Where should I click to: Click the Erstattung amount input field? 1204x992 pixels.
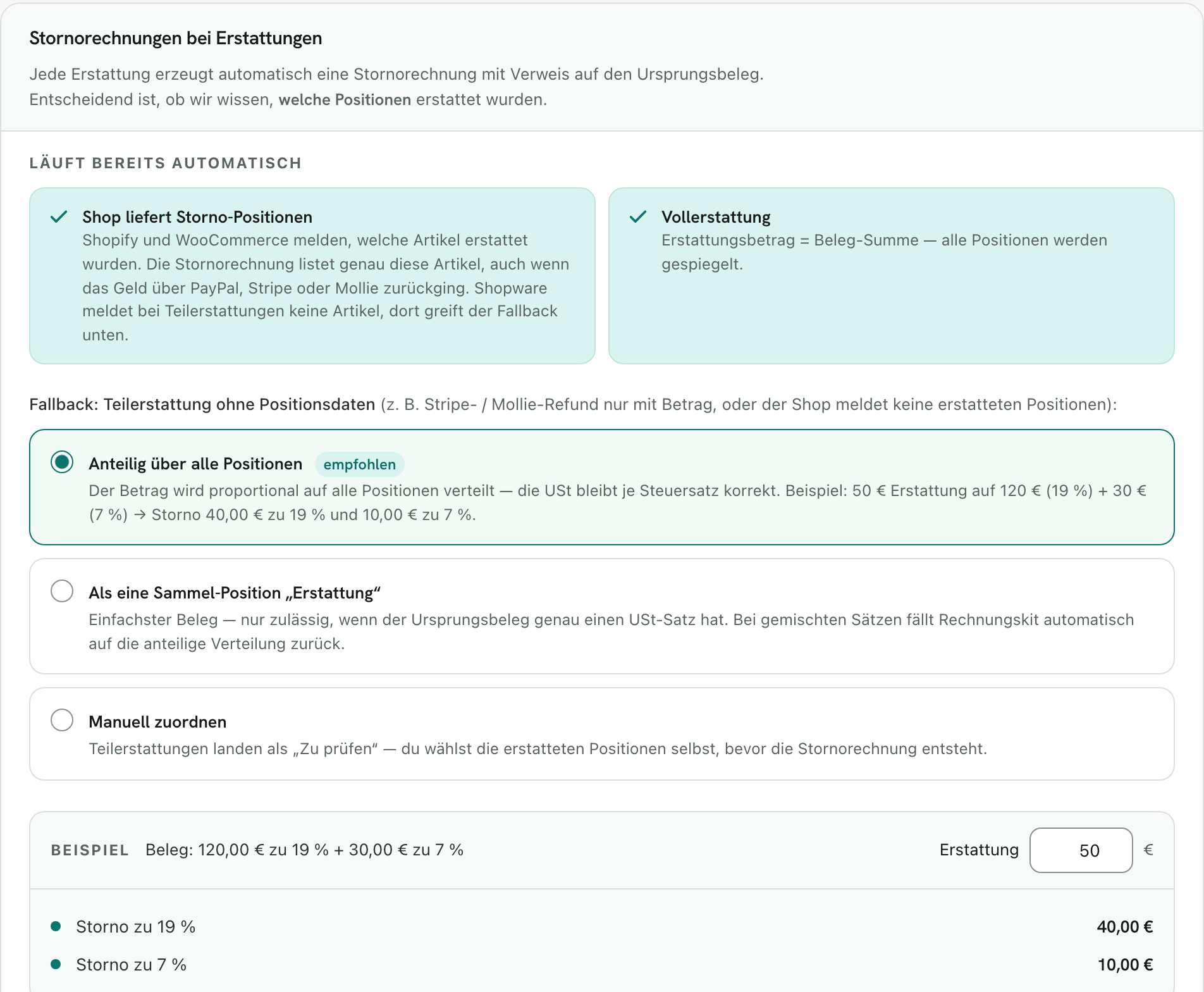[x=1081, y=850]
